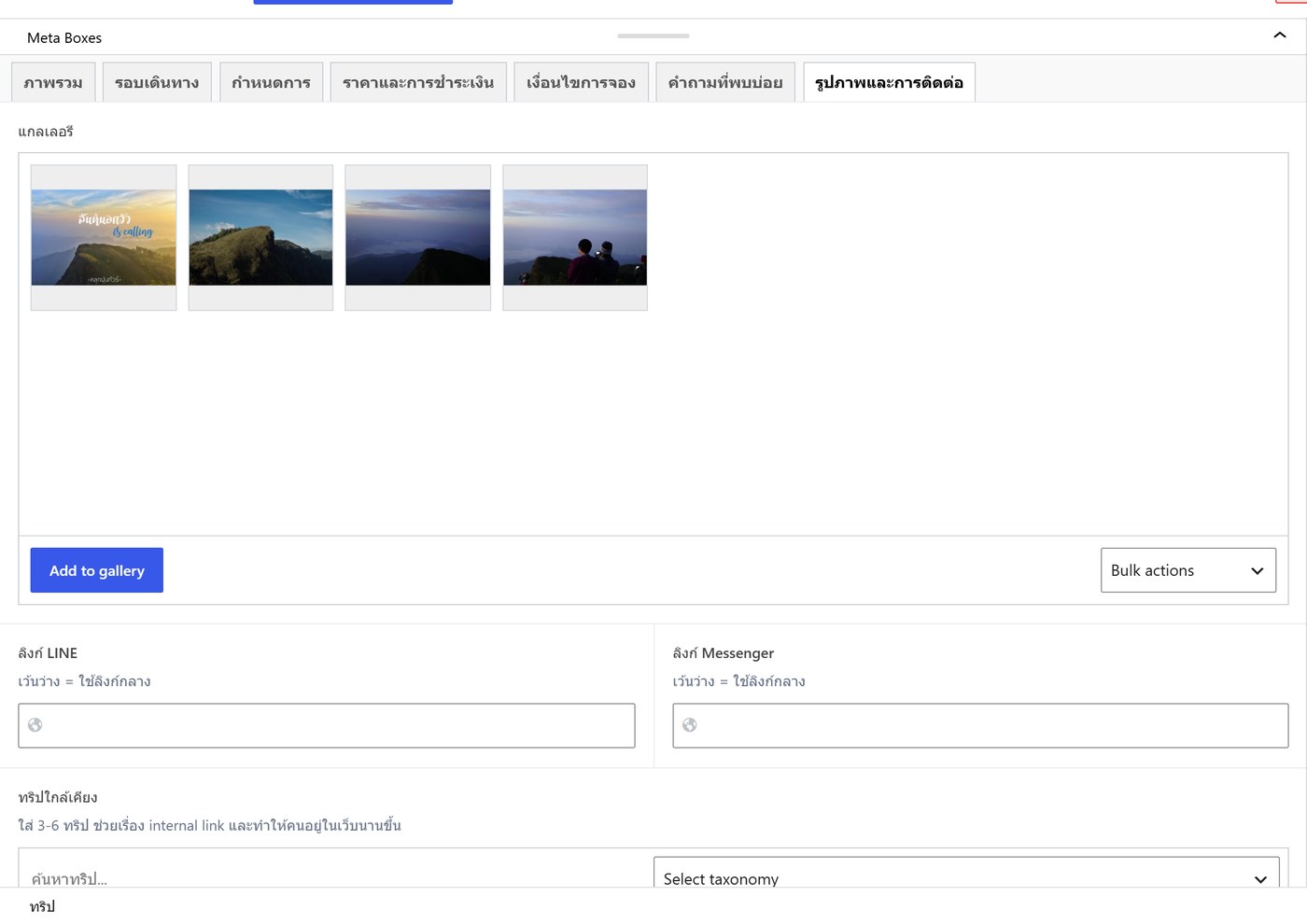
Task: Select the กำหนดการ tab
Action: point(272,82)
